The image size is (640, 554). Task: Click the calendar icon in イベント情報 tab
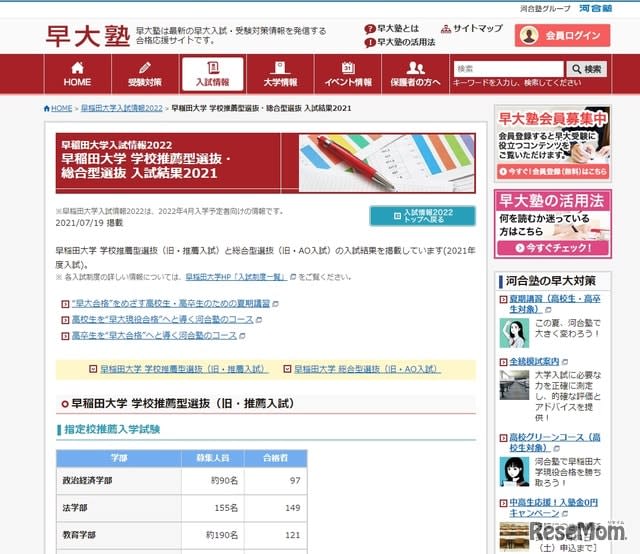point(348,67)
